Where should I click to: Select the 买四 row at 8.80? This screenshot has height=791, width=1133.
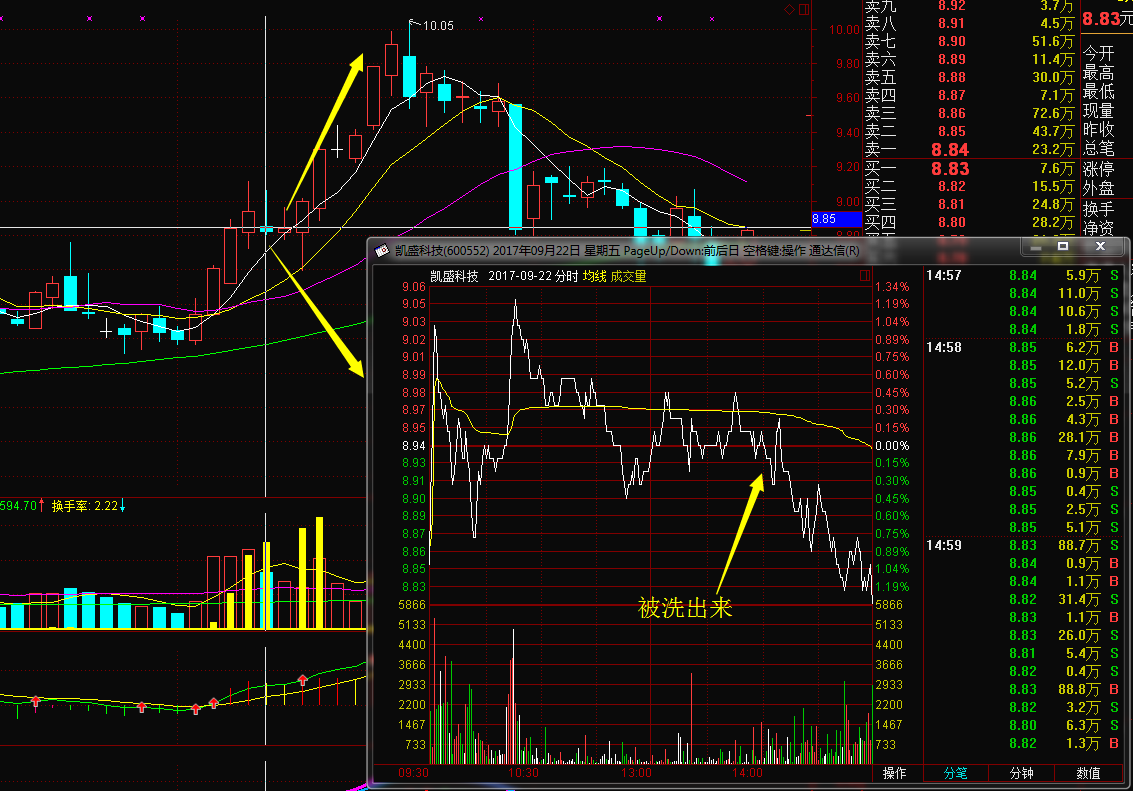pos(970,222)
